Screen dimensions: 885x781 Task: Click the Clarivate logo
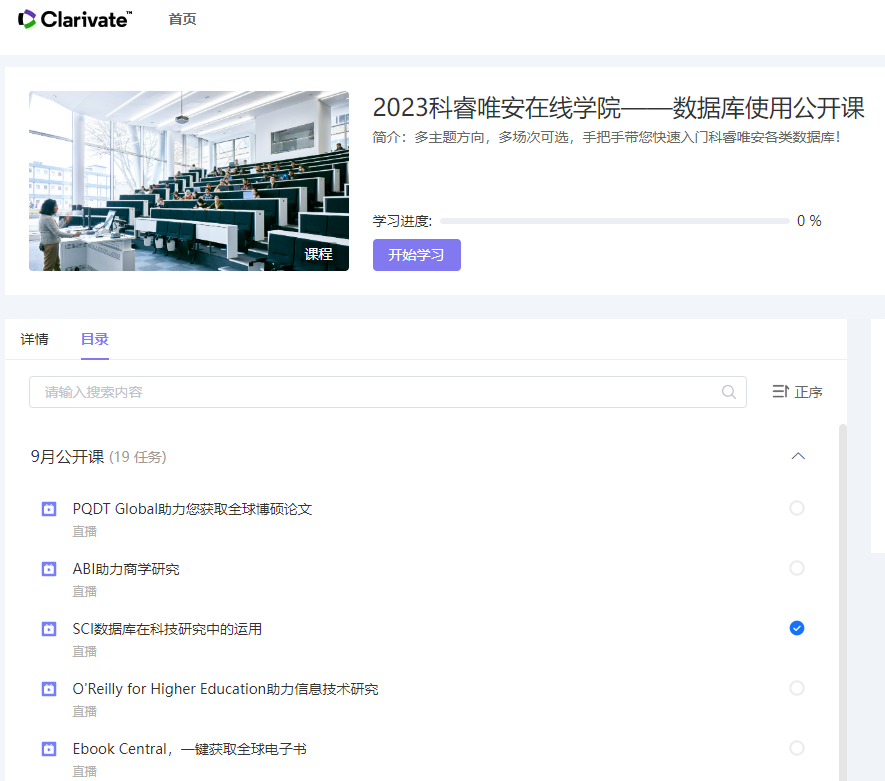tap(75, 19)
